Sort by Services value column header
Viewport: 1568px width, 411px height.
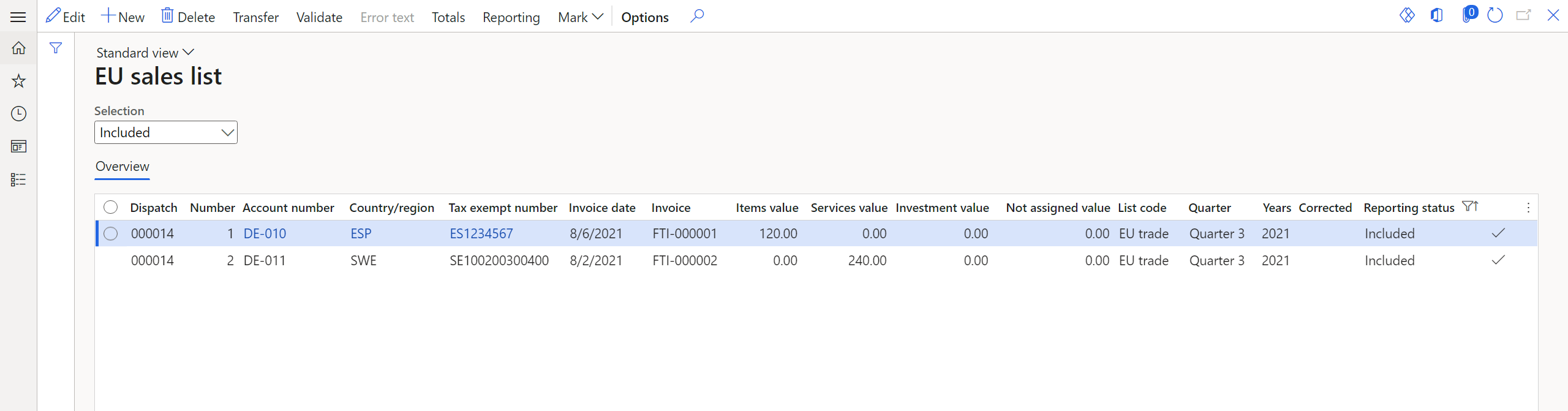click(x=849, y=208)
